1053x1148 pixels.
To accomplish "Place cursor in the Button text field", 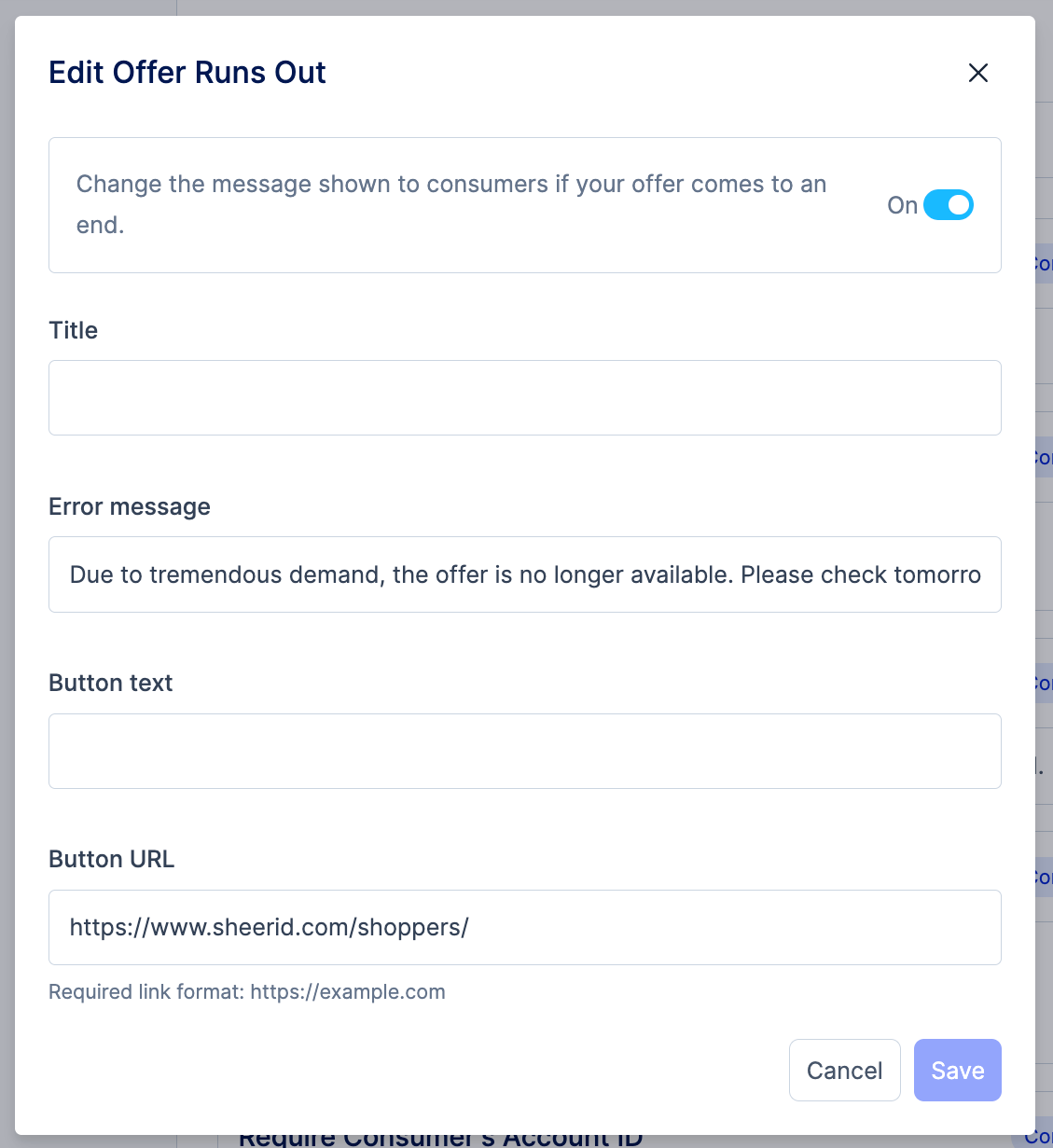I will point(524,751).
